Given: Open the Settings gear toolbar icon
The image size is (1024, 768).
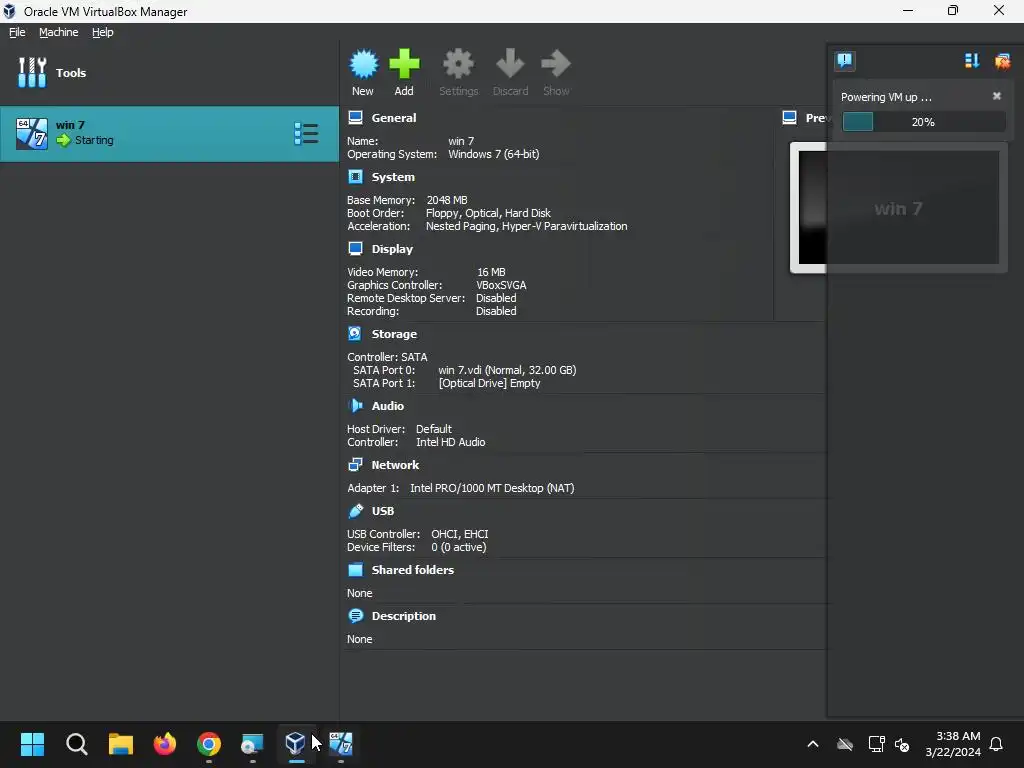Looking at the screenshot, I should pyautogui.click(x=458, y=64).
